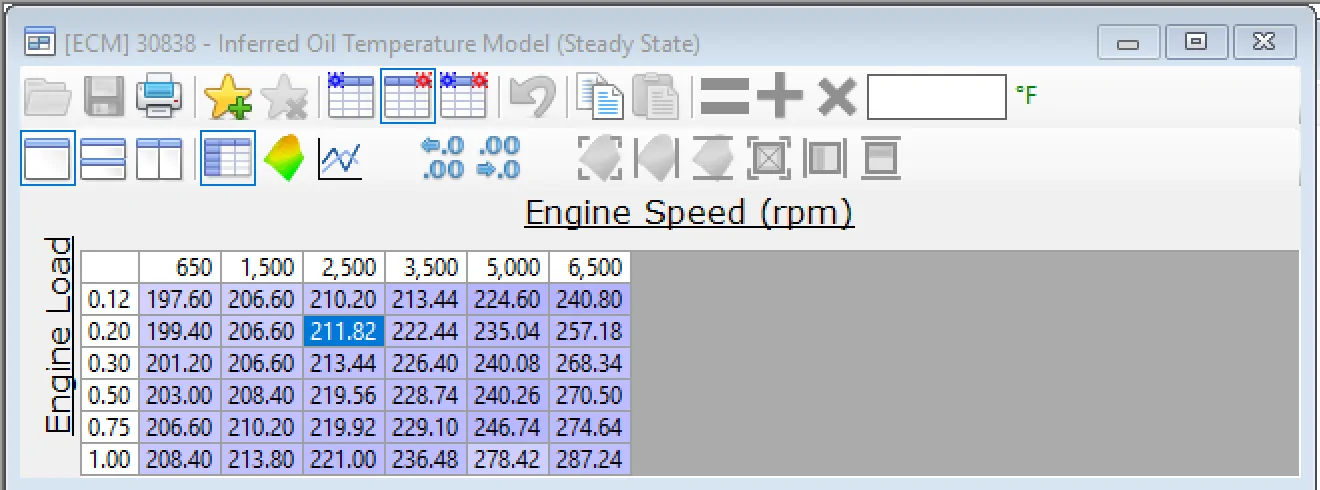Select the 5,000 rpm column header
The image size is (1320, 490).
pyautogui.click(x=508, y=268)
